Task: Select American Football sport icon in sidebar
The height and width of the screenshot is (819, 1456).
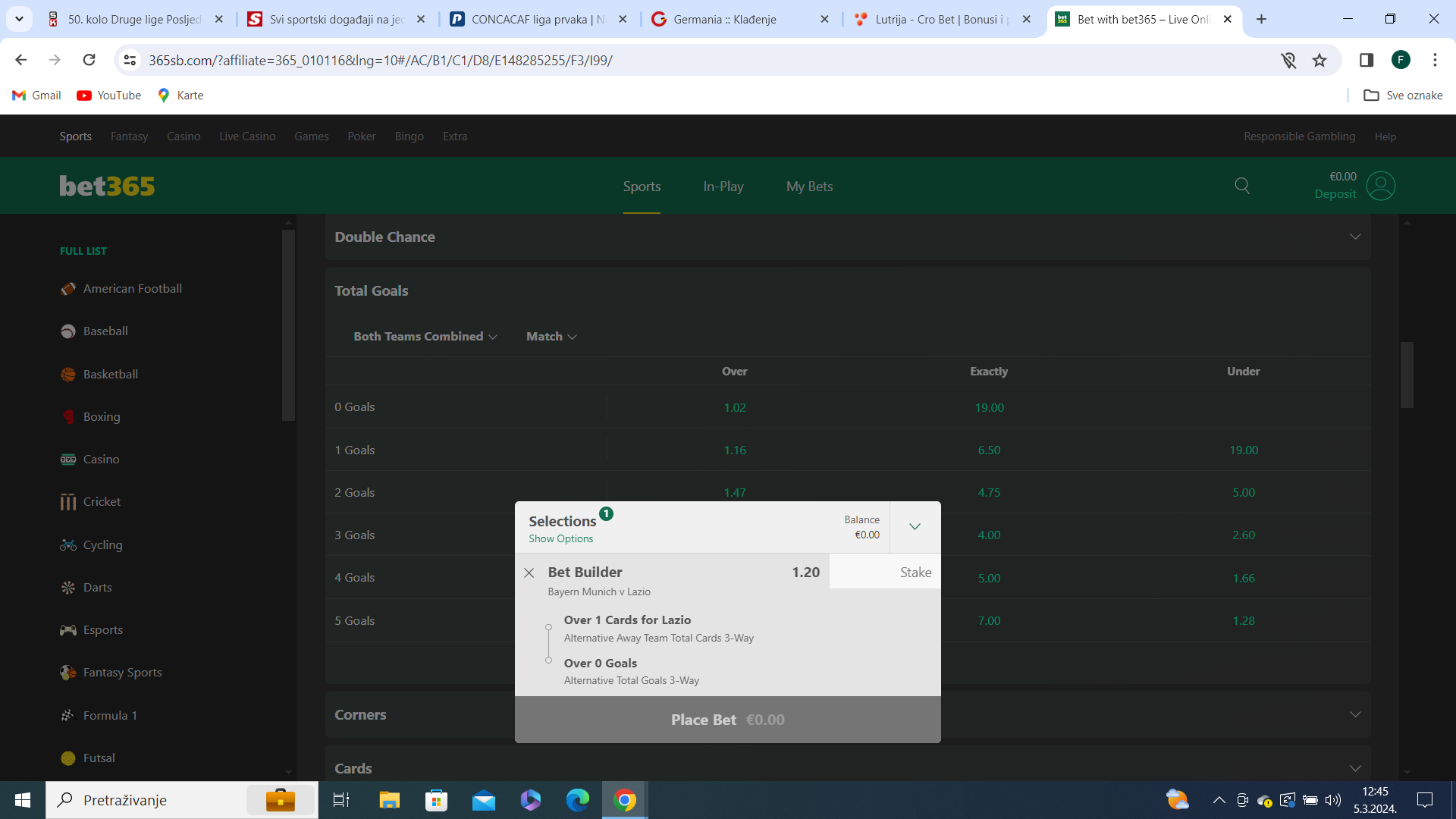Action: click(68, 289)
